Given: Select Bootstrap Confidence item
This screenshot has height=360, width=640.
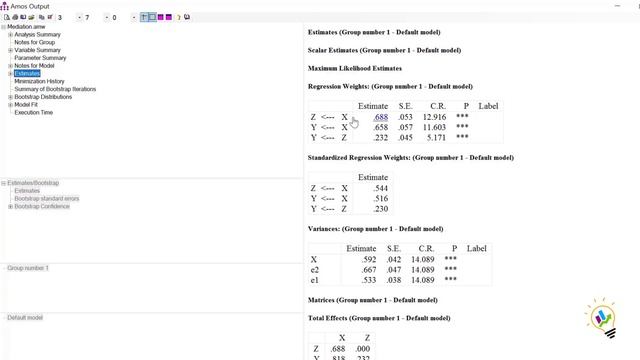Looking at the screenshot, I should point(42,207).
